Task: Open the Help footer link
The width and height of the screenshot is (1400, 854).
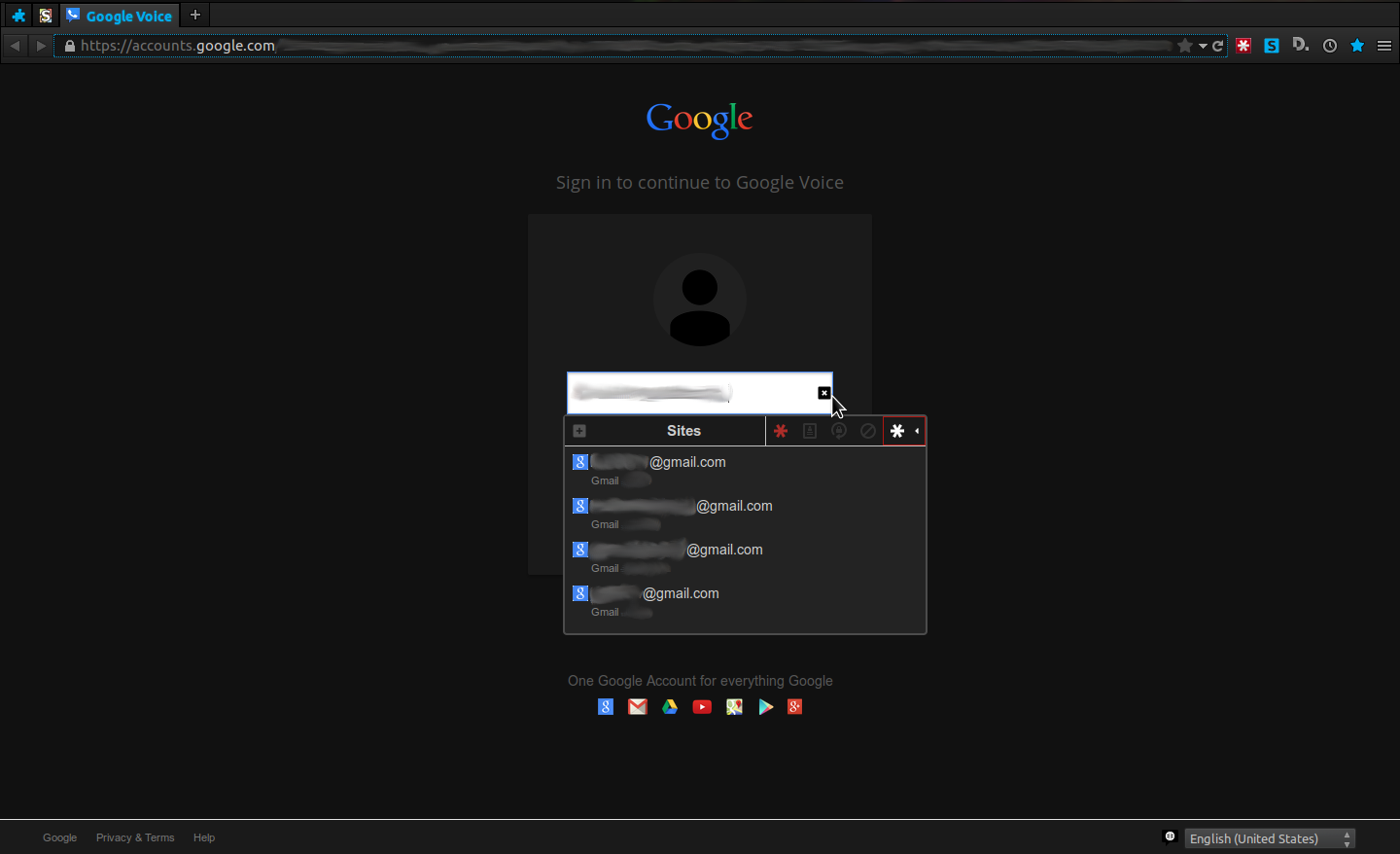Action: pos(204,837)
